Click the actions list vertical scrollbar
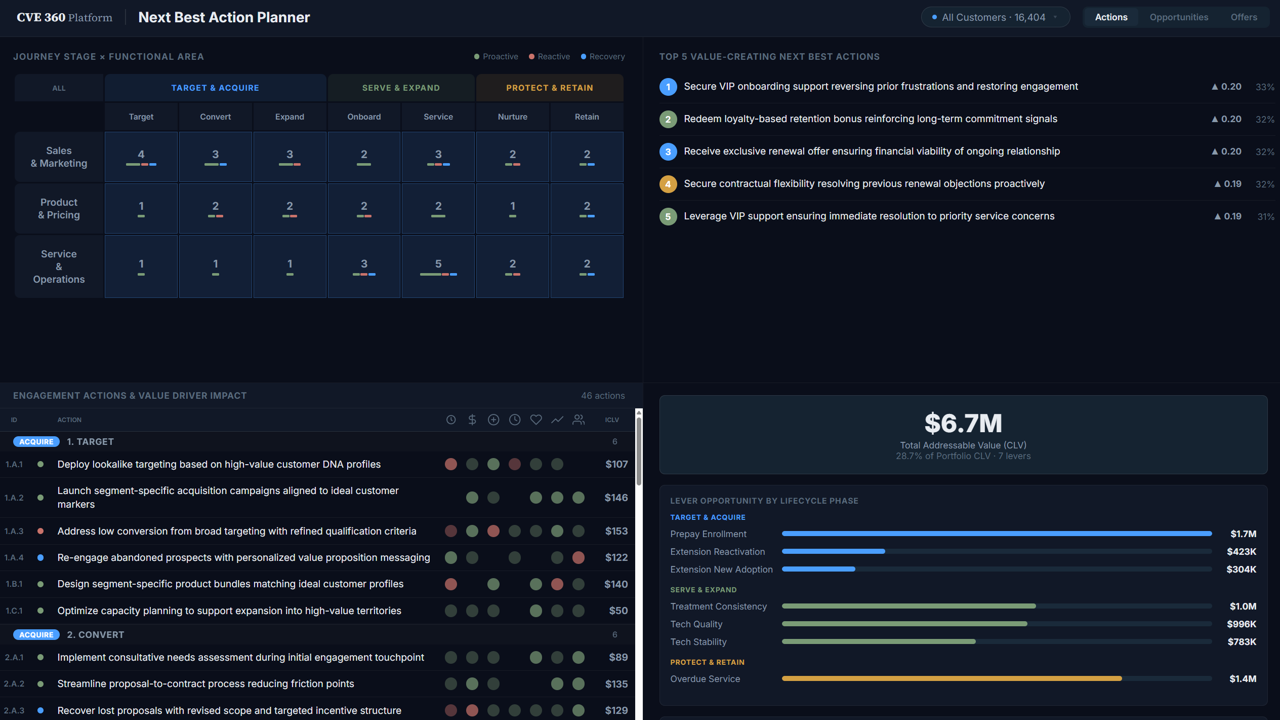The width and height of the screenshot is (1280, 720). [638, 450]
